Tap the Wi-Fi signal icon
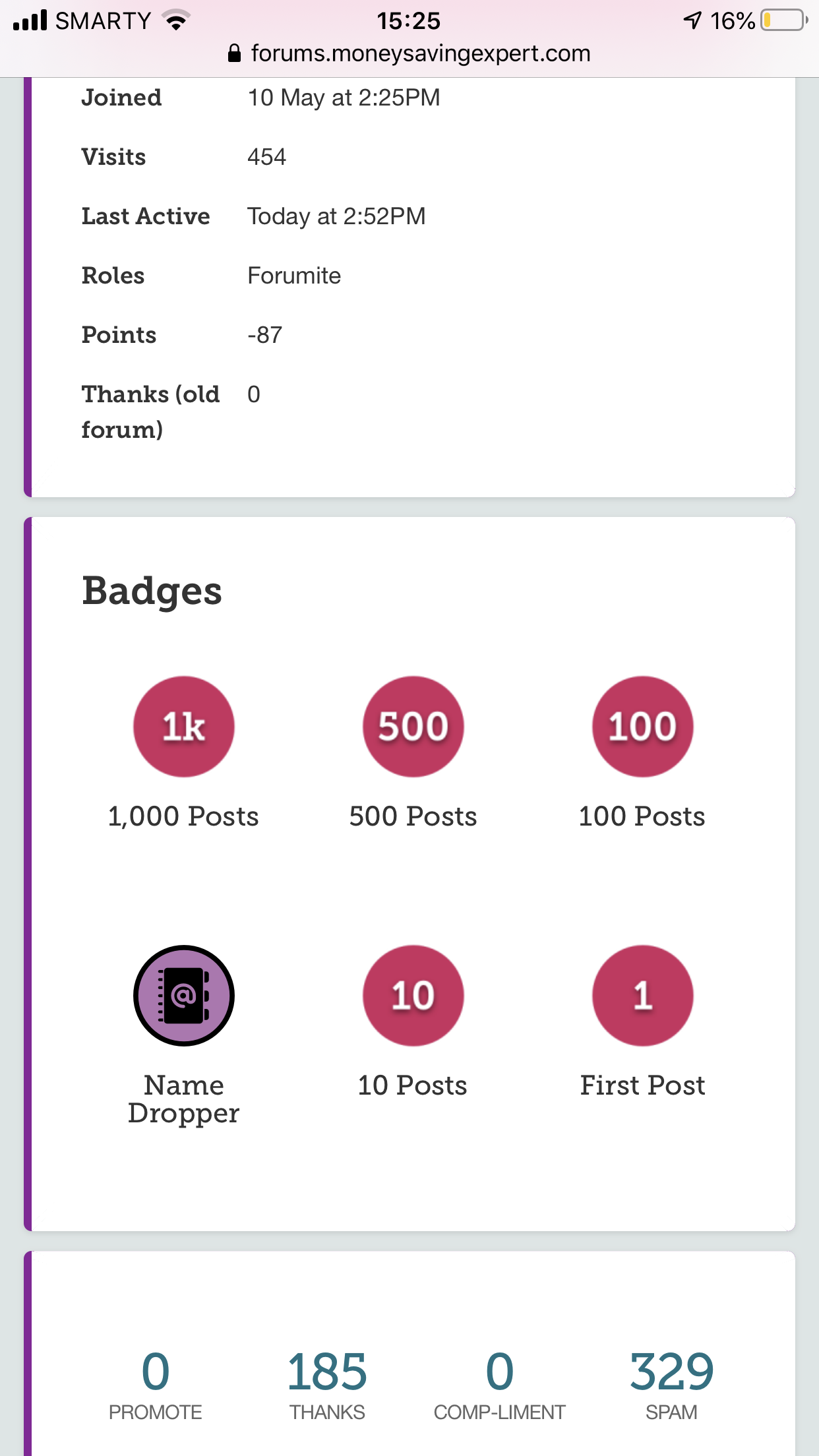 click(175, 20)
